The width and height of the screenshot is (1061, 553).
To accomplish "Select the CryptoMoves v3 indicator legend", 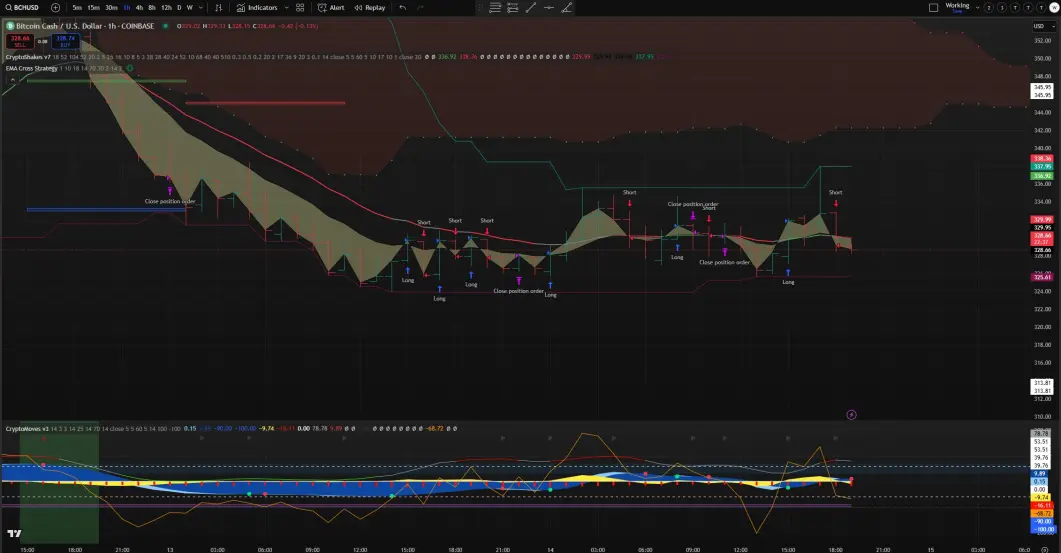I will (27, 428).
